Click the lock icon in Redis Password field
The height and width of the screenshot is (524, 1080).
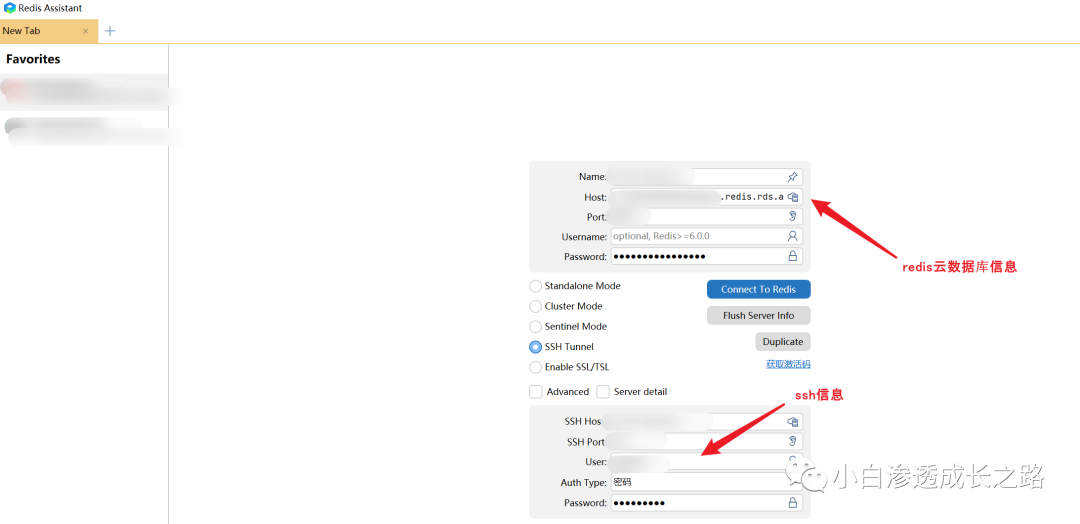792,256
